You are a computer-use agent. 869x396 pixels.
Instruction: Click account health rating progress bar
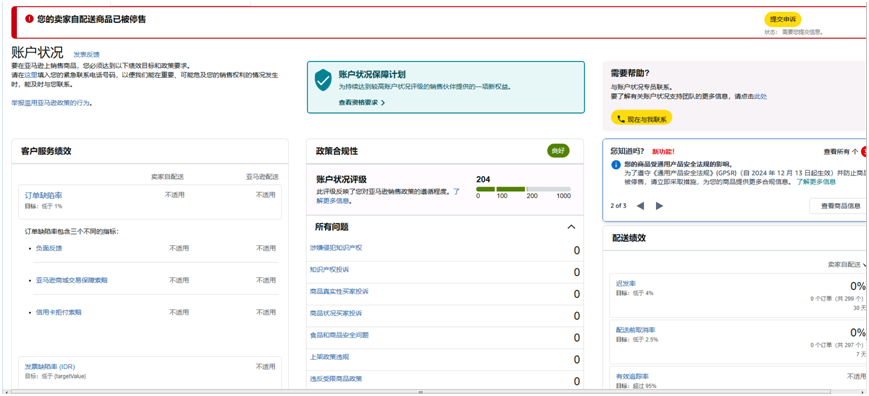pyautogui.click(x=523, y=189)
